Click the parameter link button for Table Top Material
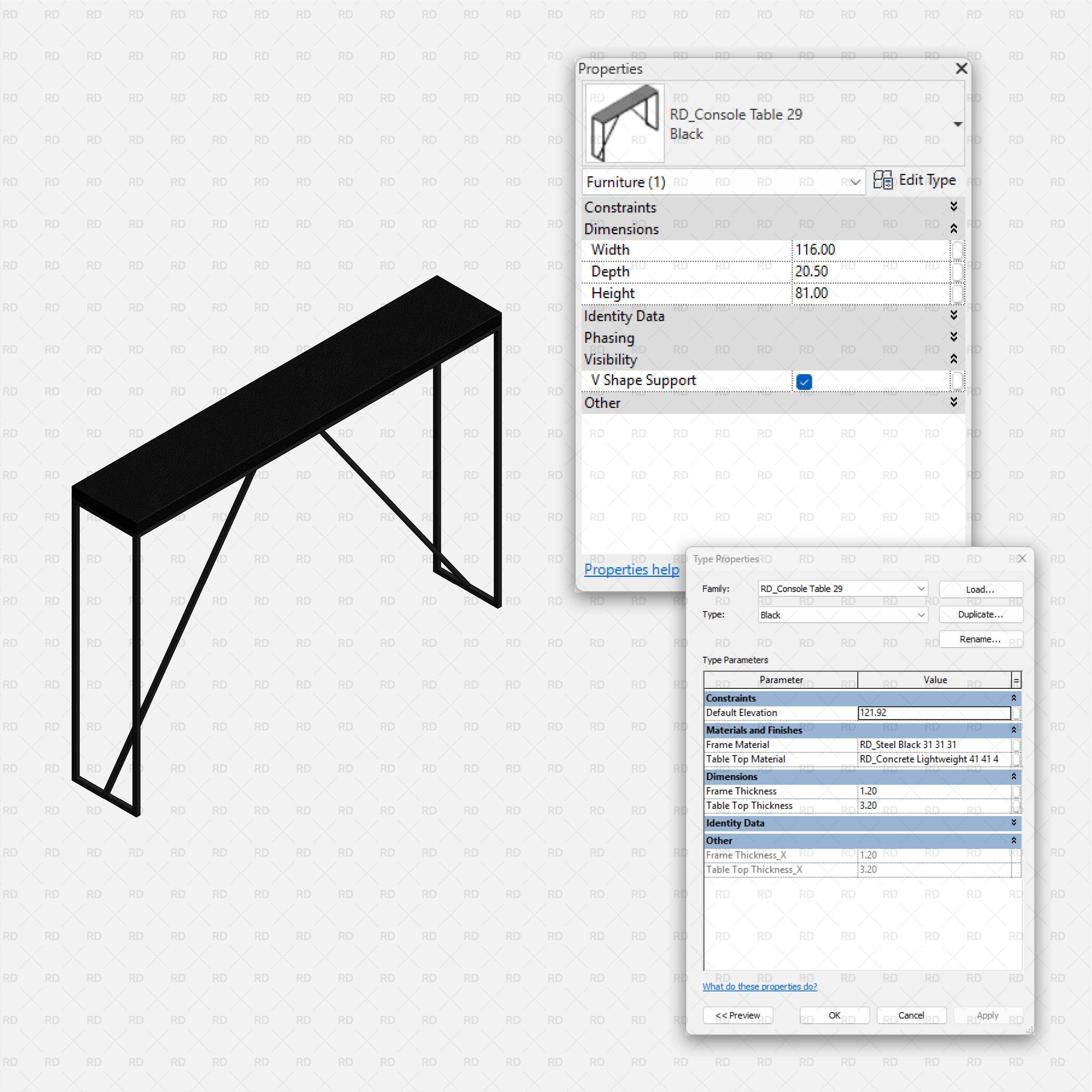This screenshot has height=1092, width=1092. 1016,759
